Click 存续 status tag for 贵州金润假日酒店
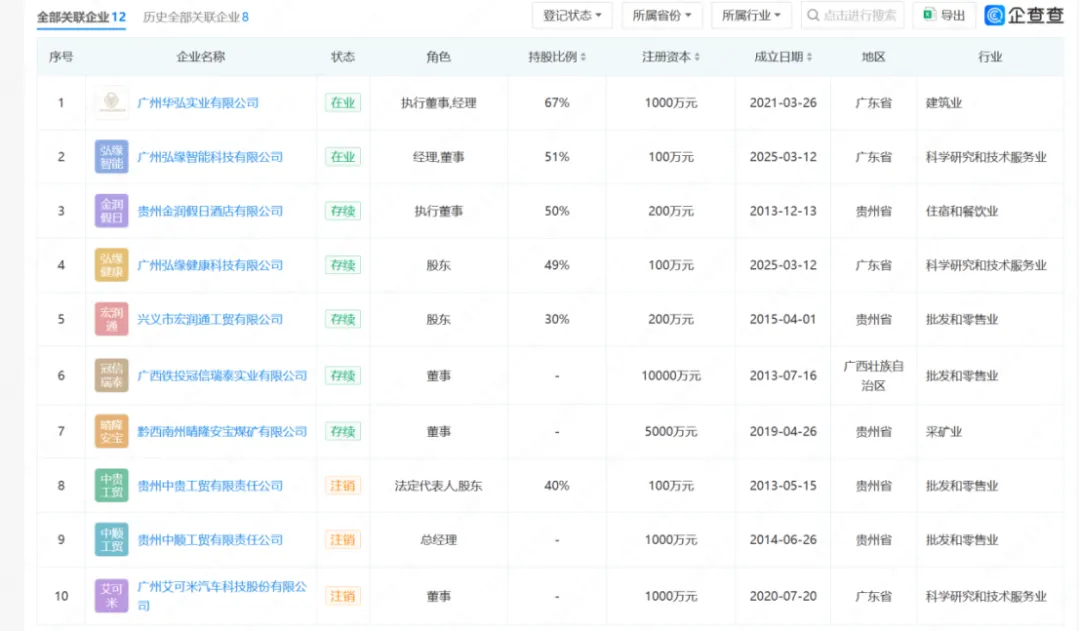The height and width of the screenshot is (631, 1080). click(343, 211)
